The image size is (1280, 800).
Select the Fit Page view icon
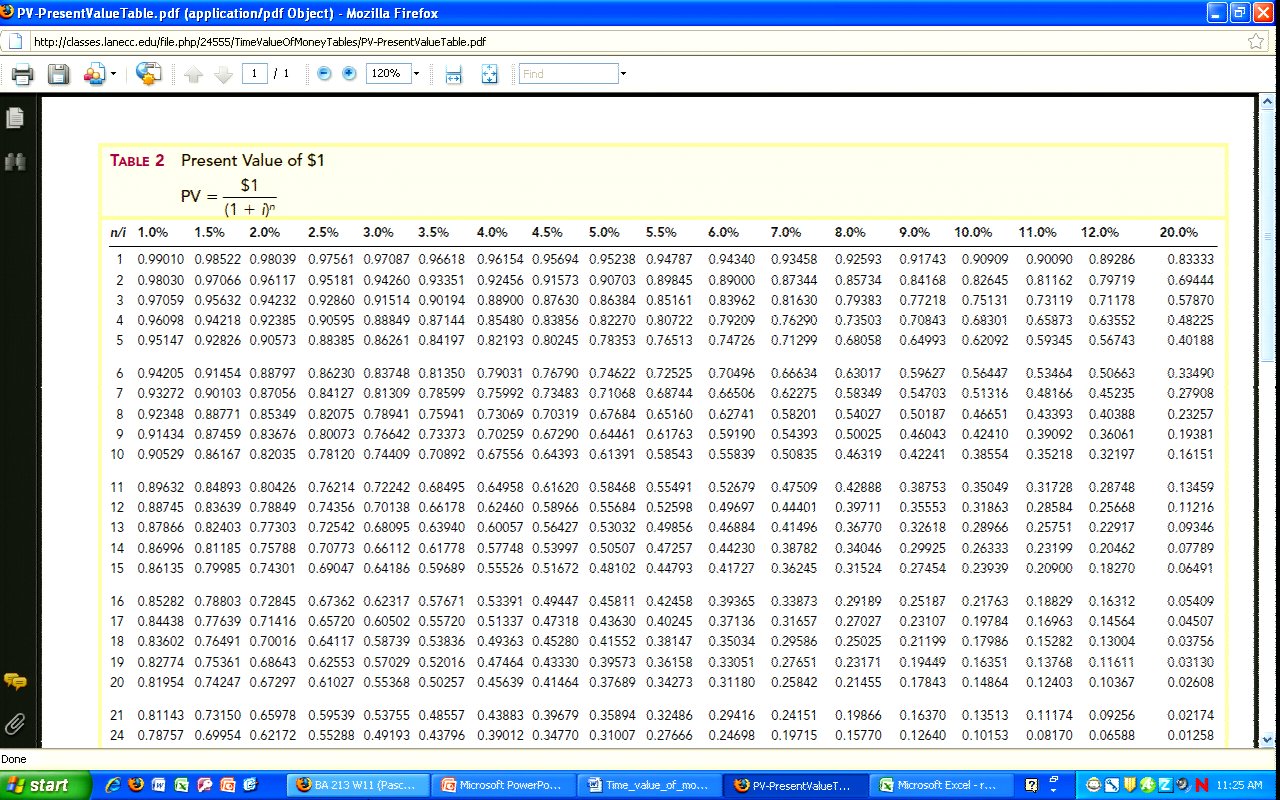pos(489,74)
